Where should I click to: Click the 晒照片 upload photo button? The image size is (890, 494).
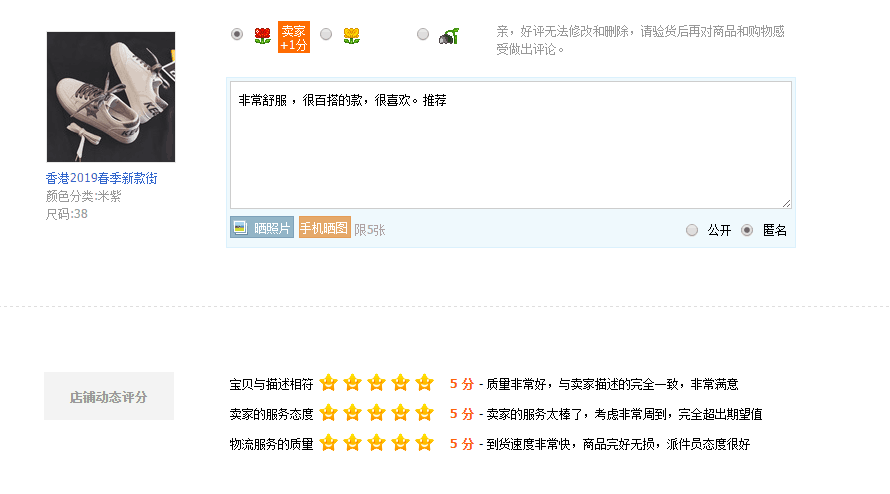pyautogui.click(x=262, y=228)
